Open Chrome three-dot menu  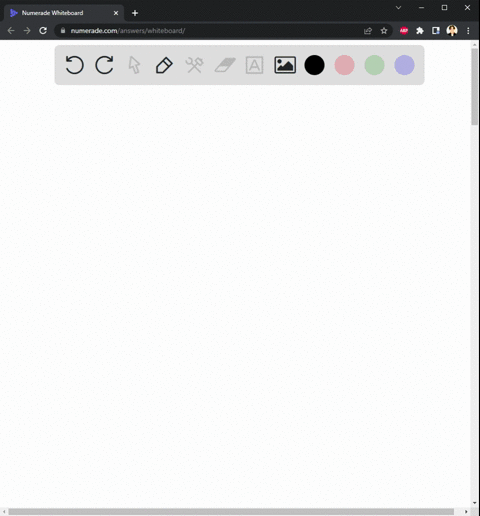coord(468,31)
